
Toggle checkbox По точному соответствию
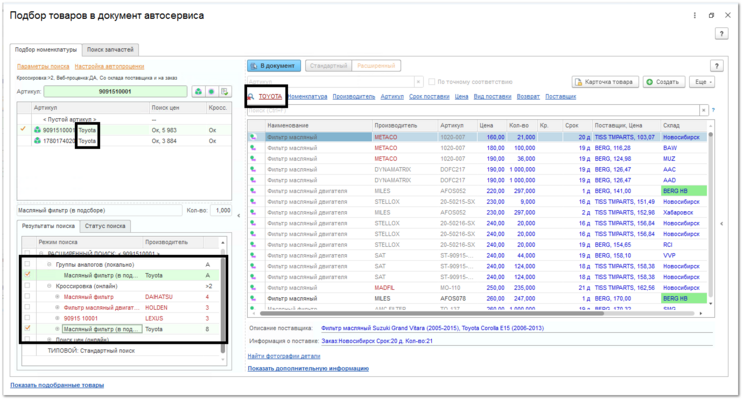tap(432, 82)
